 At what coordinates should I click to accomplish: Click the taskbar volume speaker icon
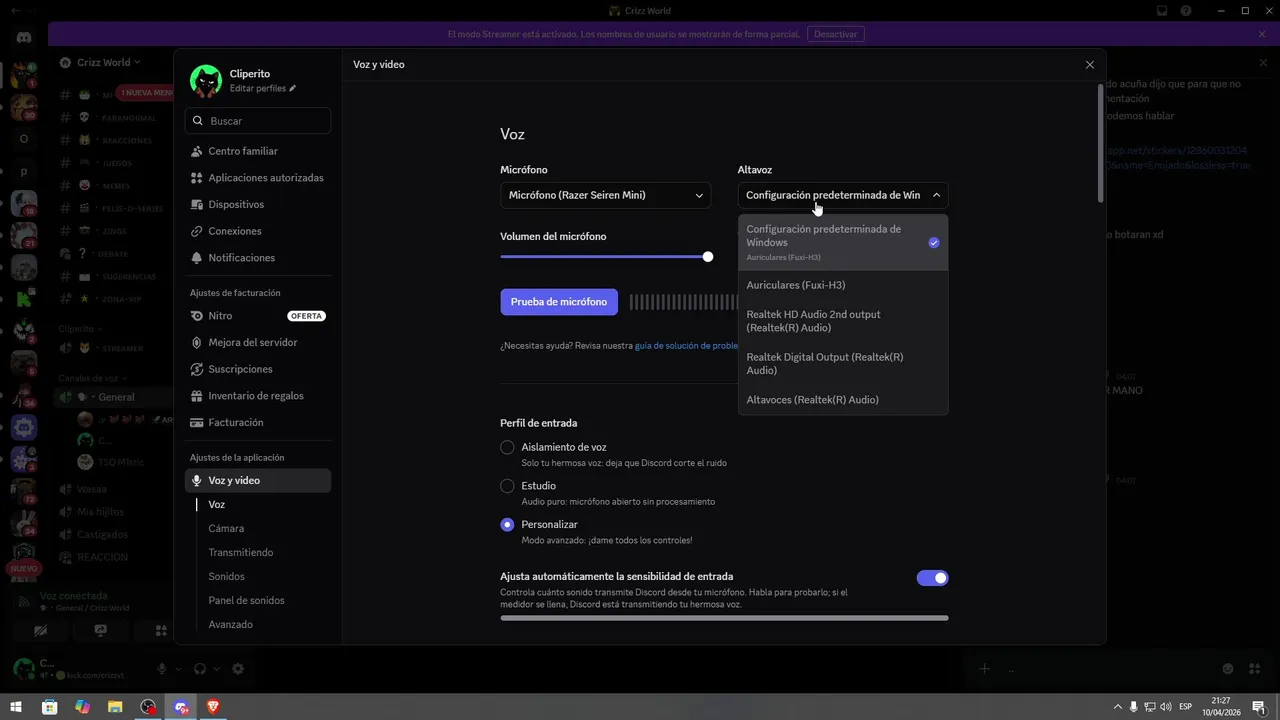pyautogui.click(x=1166, y=707)
